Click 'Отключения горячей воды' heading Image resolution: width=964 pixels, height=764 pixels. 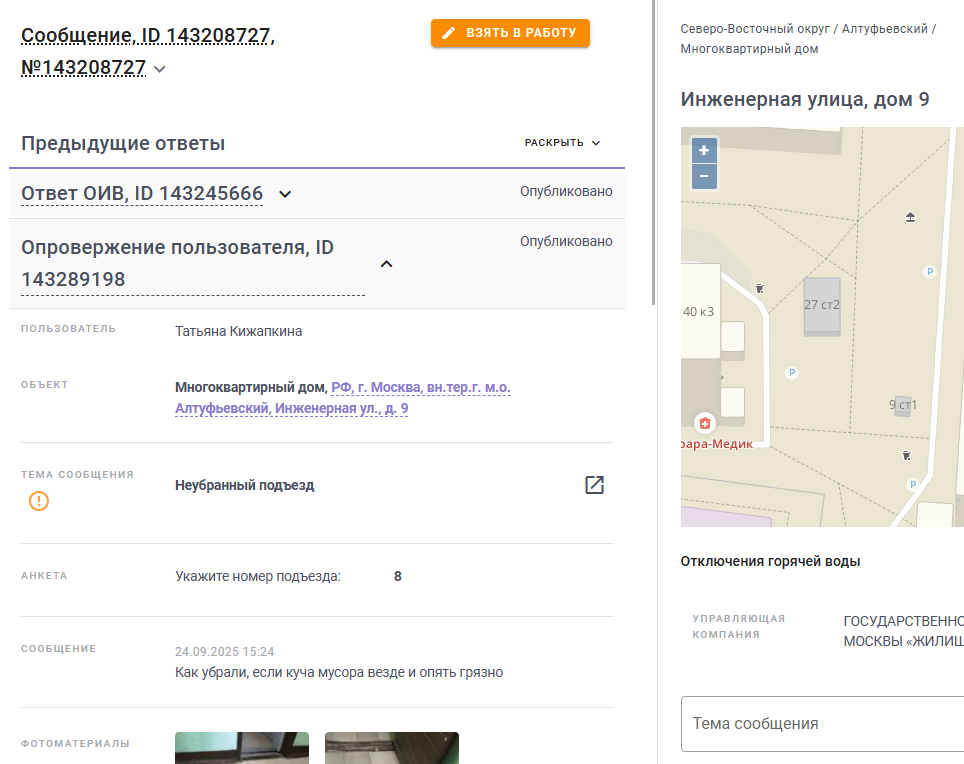[770, 561]
